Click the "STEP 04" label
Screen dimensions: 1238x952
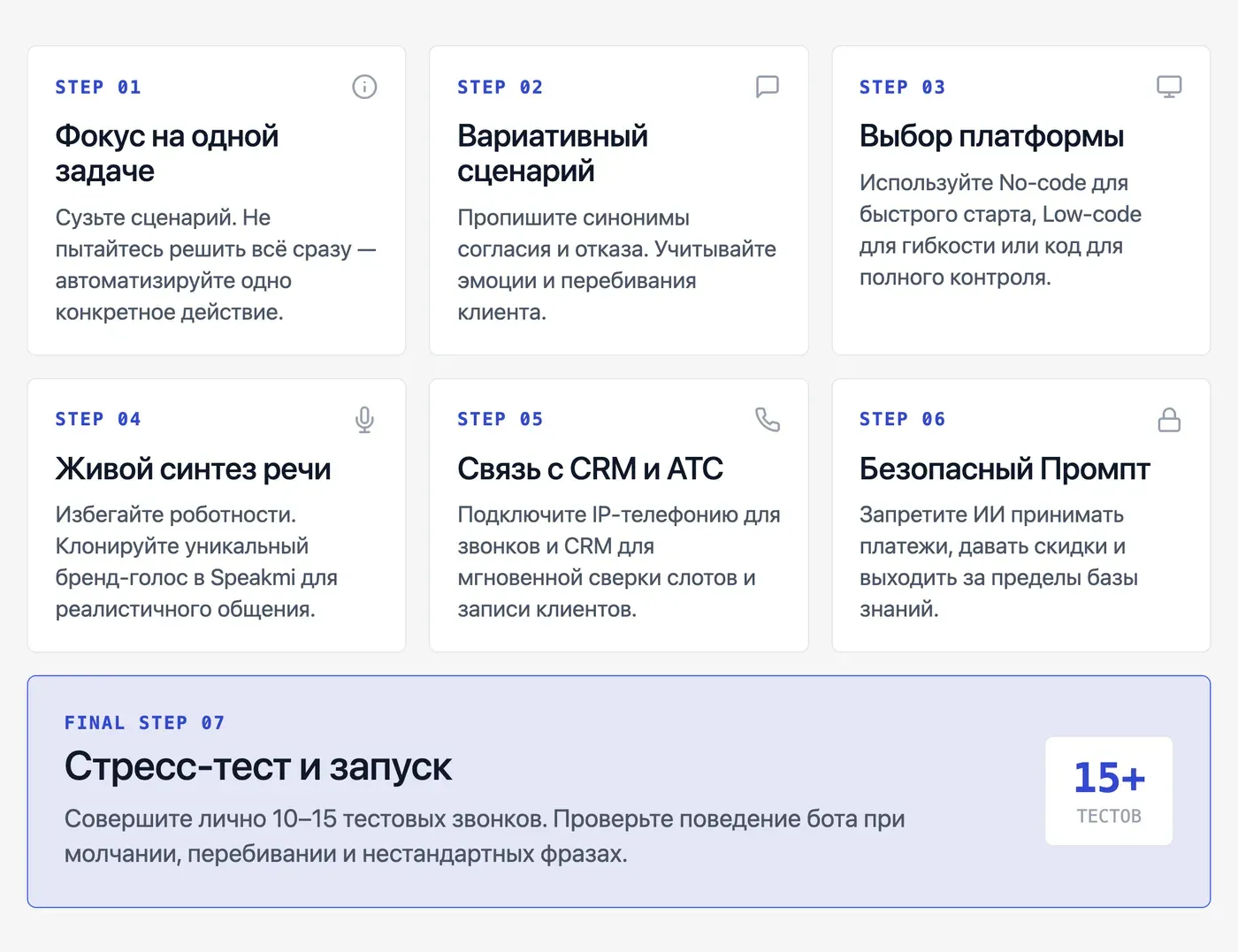(x=98, y=419)
